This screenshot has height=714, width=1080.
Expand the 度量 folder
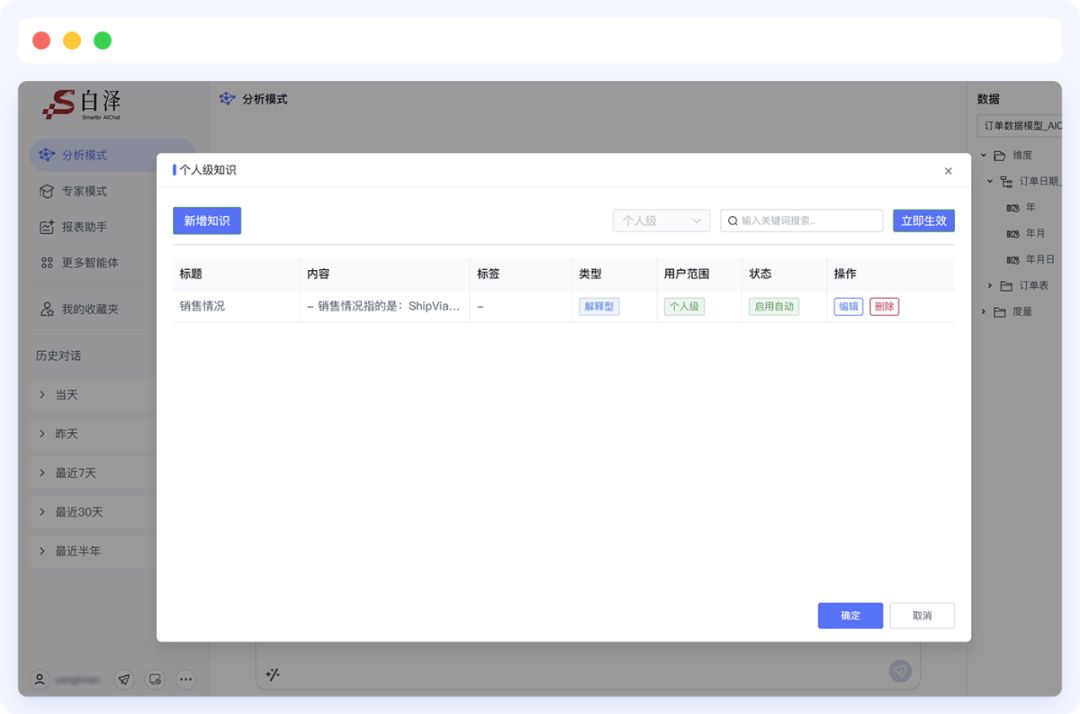coord(984,311)
